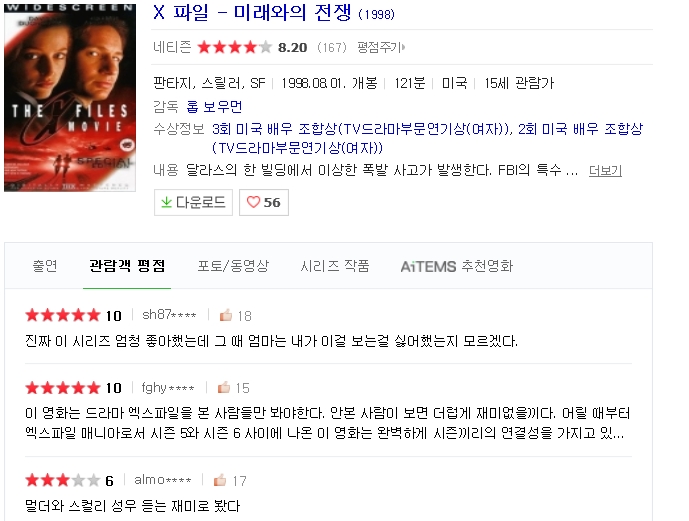
Task: Open the 포토/동영상 tab
Action: pyautogui.click(x=233, y=266)
